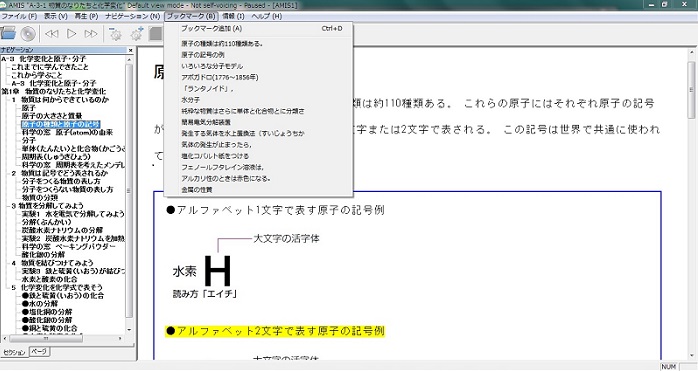Open the 情報 (I) menu

(233, 16)
